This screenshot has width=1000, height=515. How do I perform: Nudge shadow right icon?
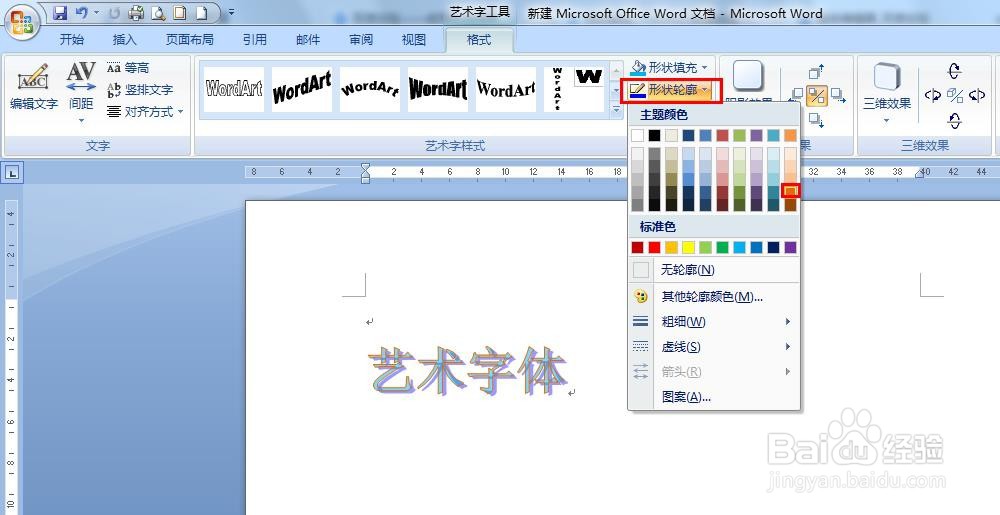point(838,97)
